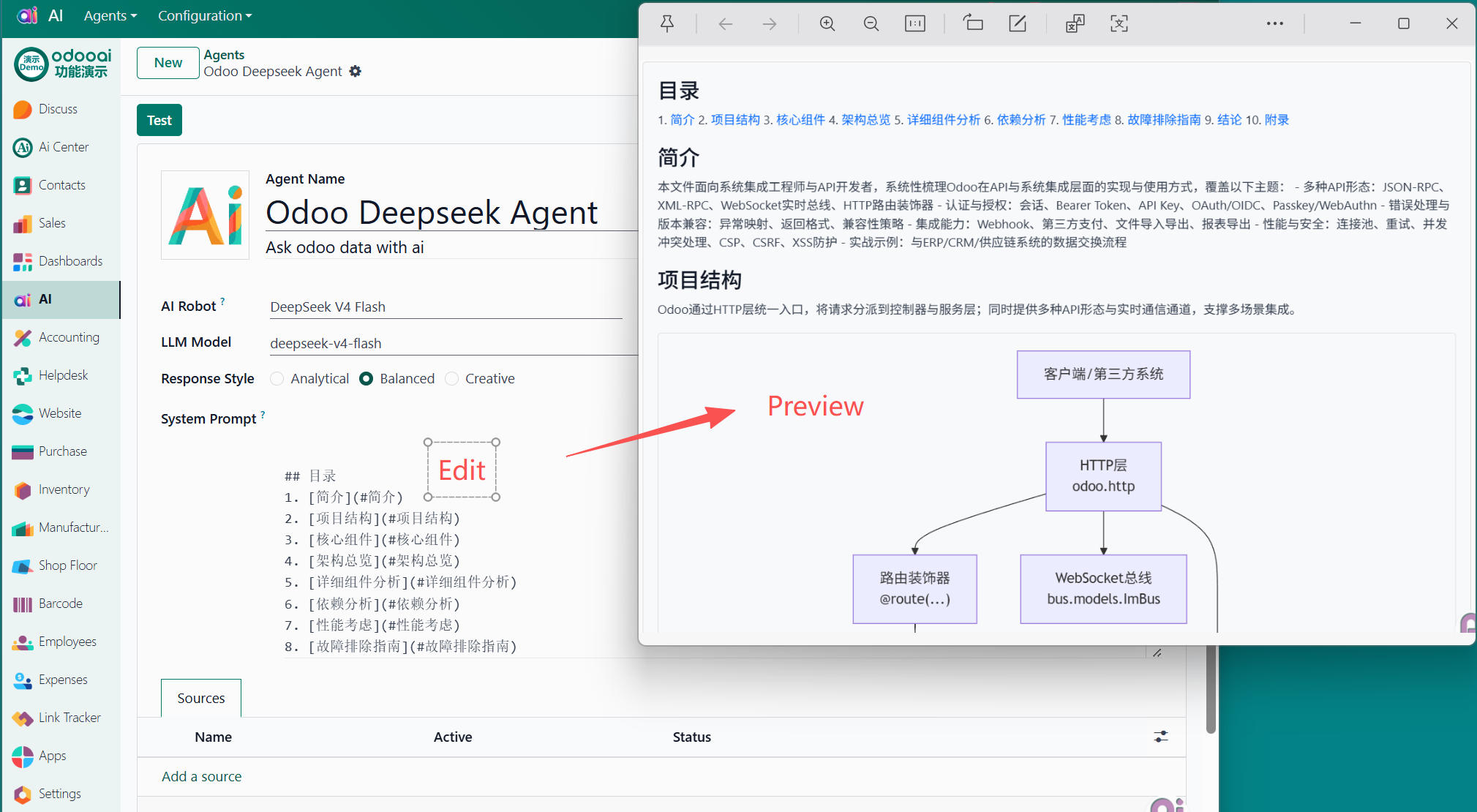The width and height of the screenshot is (1477, 812).
Task: Open Dashboards from sidebar
Action: pyautogui.click(x=61, y=261)
